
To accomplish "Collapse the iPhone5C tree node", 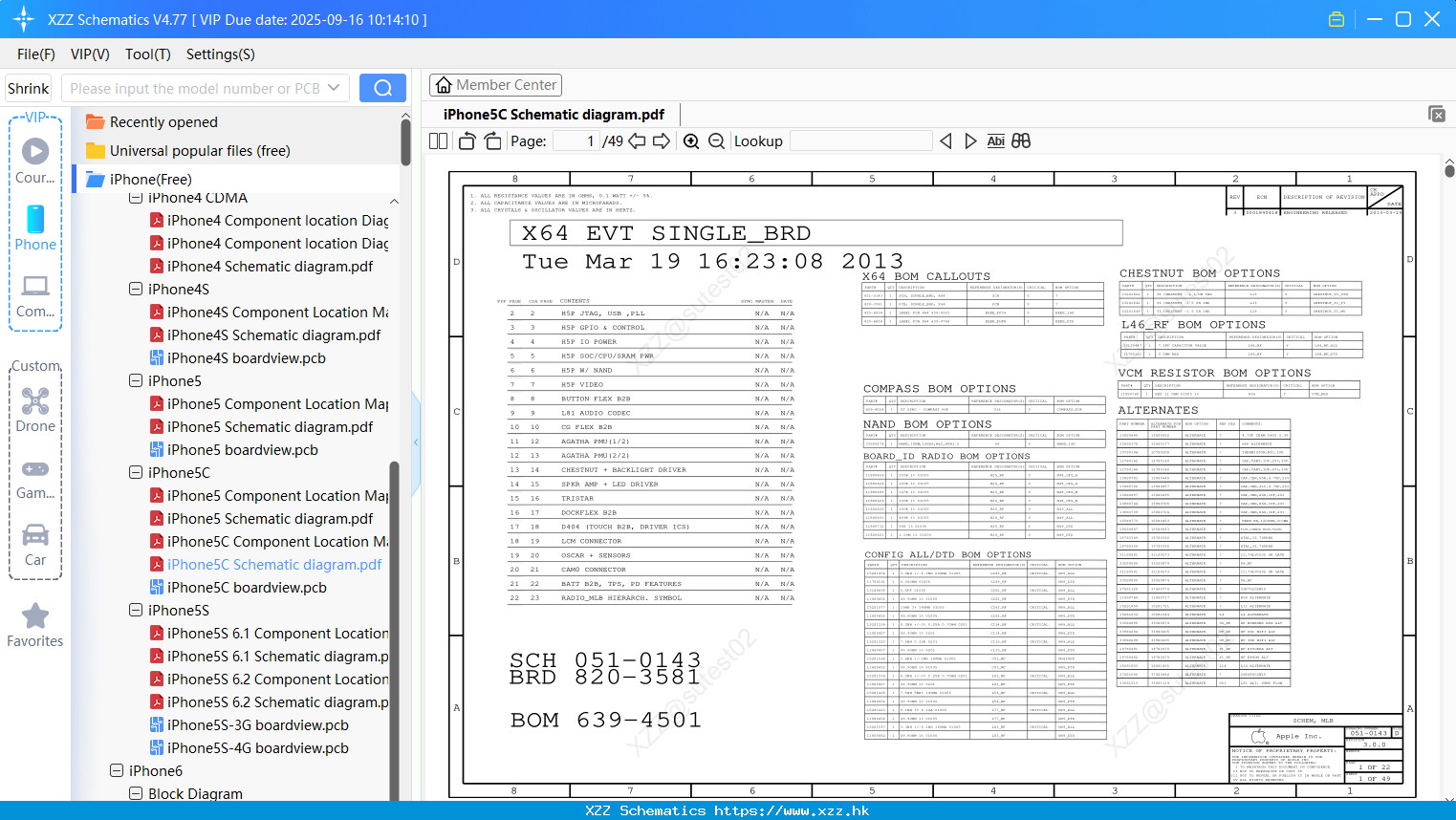I will point(136,472).
